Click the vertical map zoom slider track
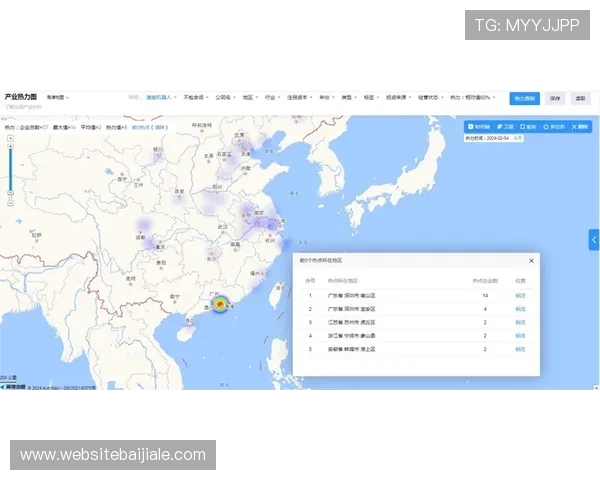 [x=10, y=175]
